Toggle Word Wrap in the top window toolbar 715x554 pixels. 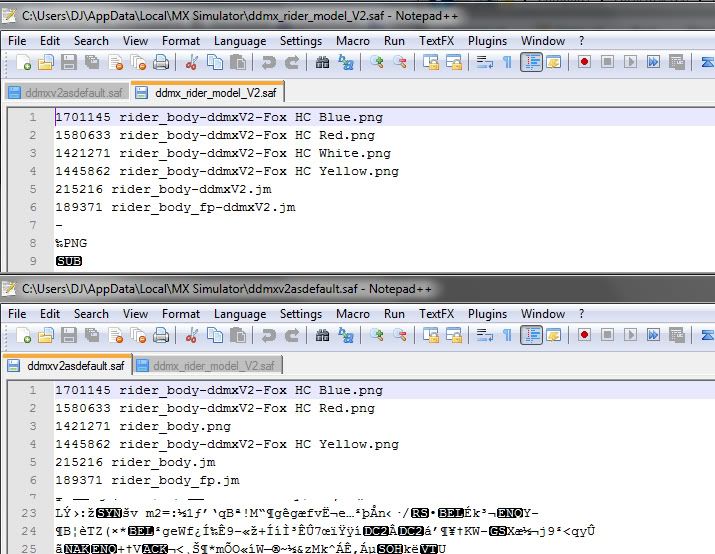pyautogui.click(x=485, y=63)
